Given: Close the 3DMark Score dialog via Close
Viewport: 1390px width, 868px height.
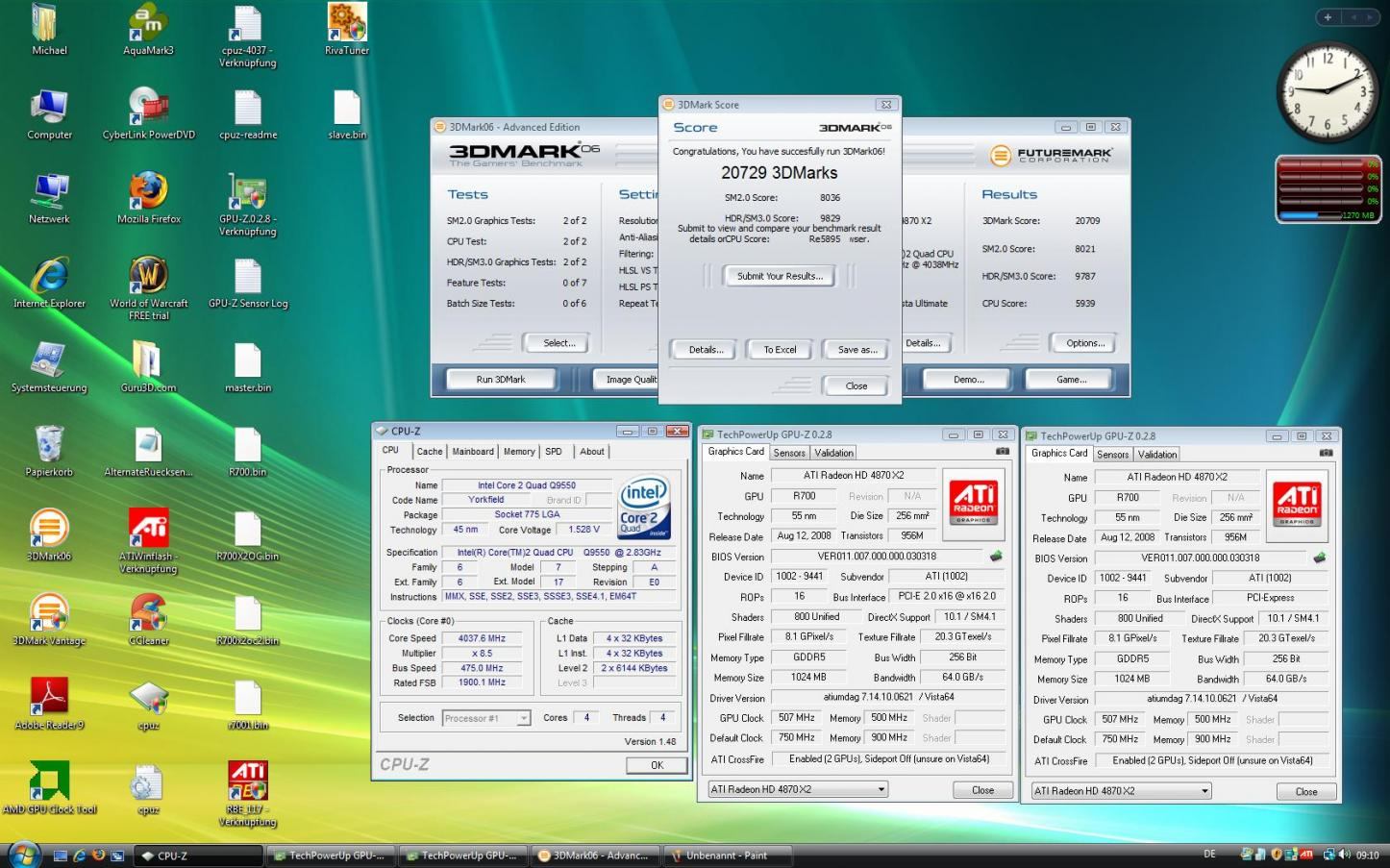Looking at the screenshot, I should [x=856, y=385].
